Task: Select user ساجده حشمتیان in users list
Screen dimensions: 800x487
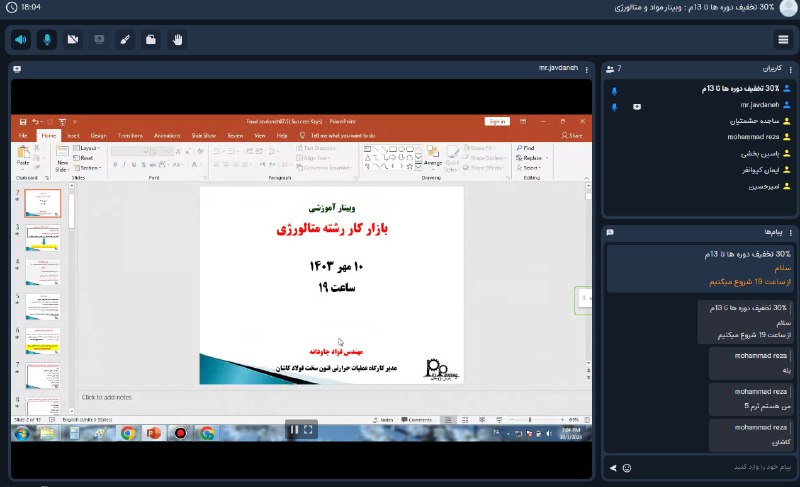Action: [754, 121]
